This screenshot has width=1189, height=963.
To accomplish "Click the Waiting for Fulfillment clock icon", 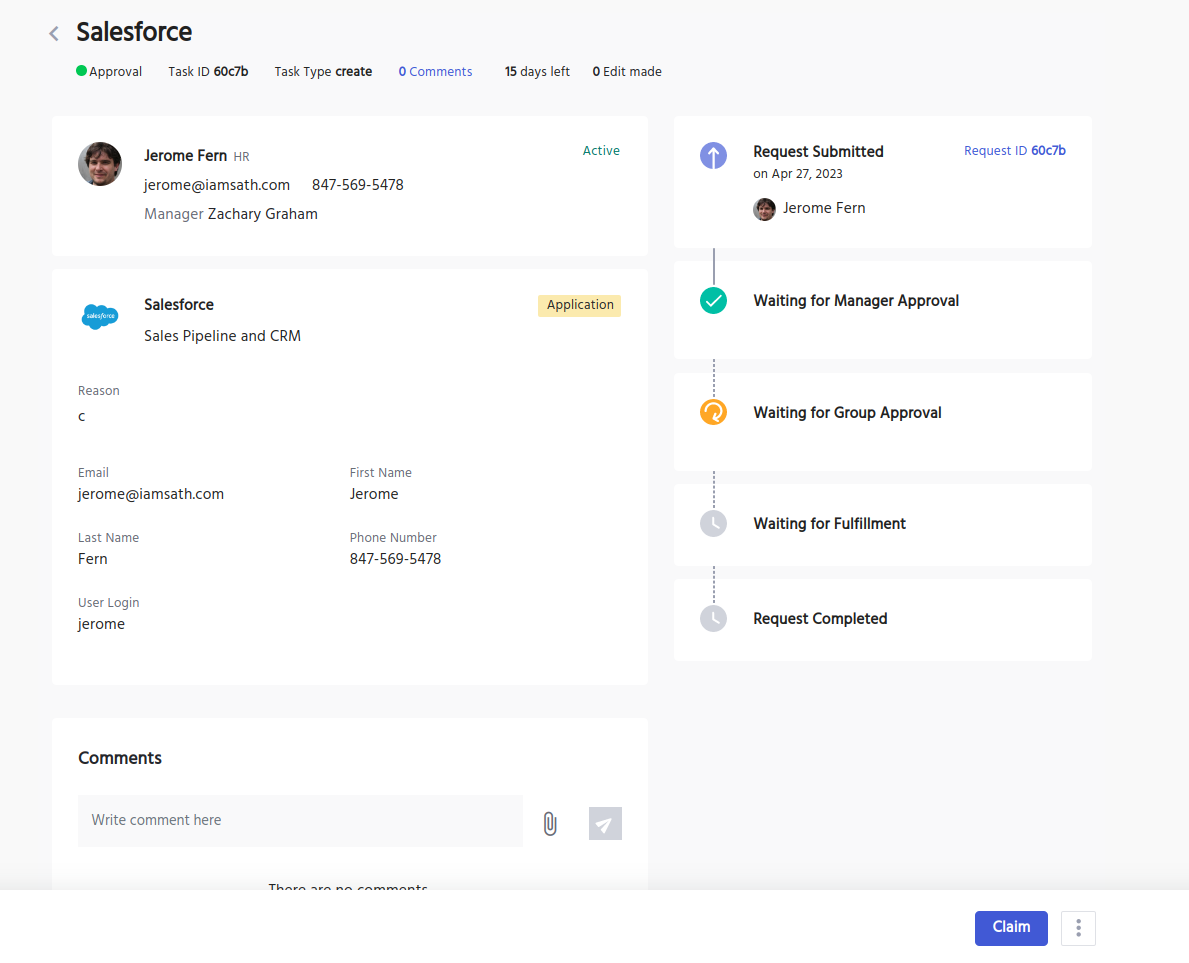I will 713,523.
